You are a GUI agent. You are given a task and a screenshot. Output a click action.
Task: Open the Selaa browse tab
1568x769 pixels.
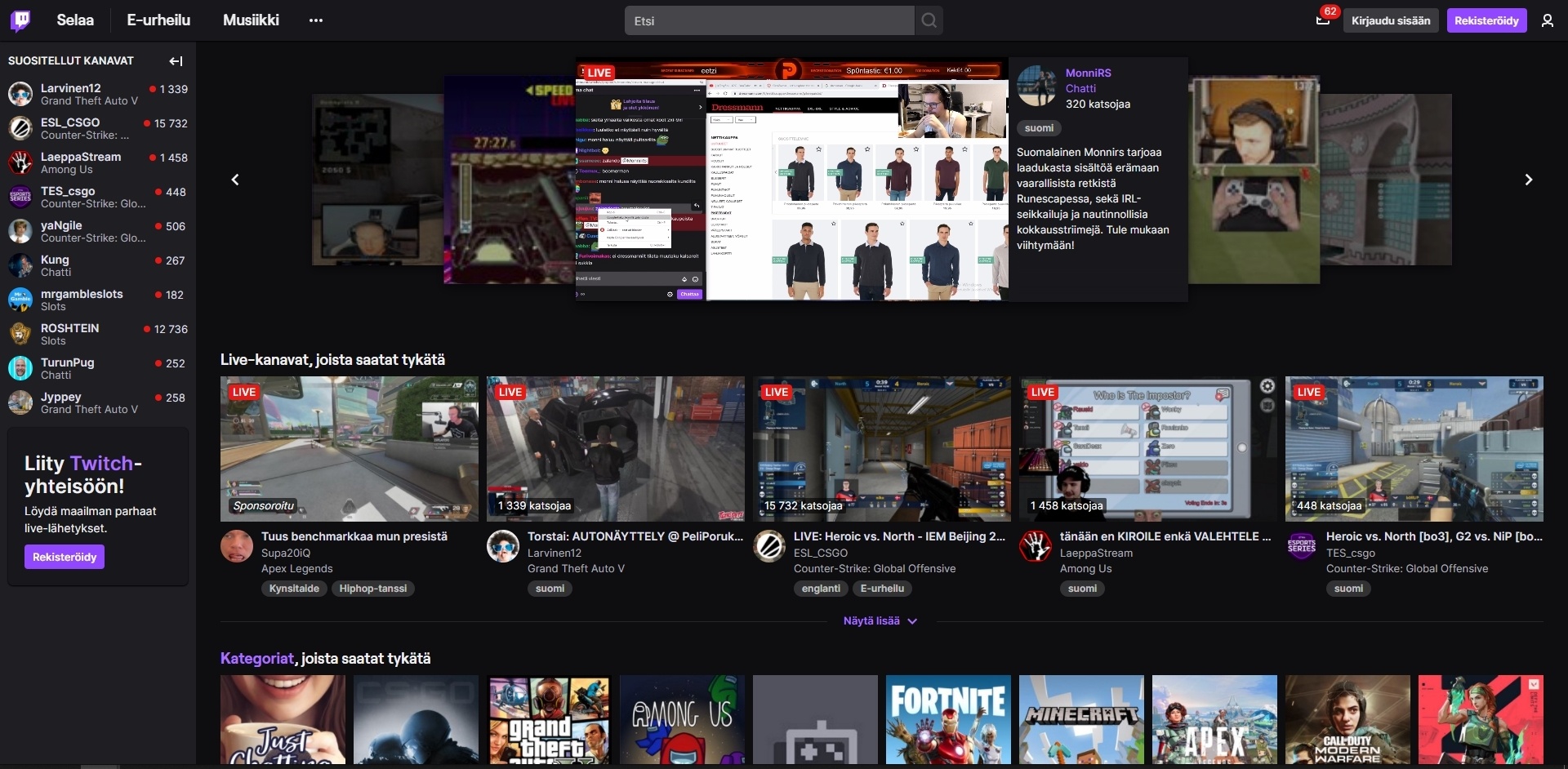click(75, 20)
